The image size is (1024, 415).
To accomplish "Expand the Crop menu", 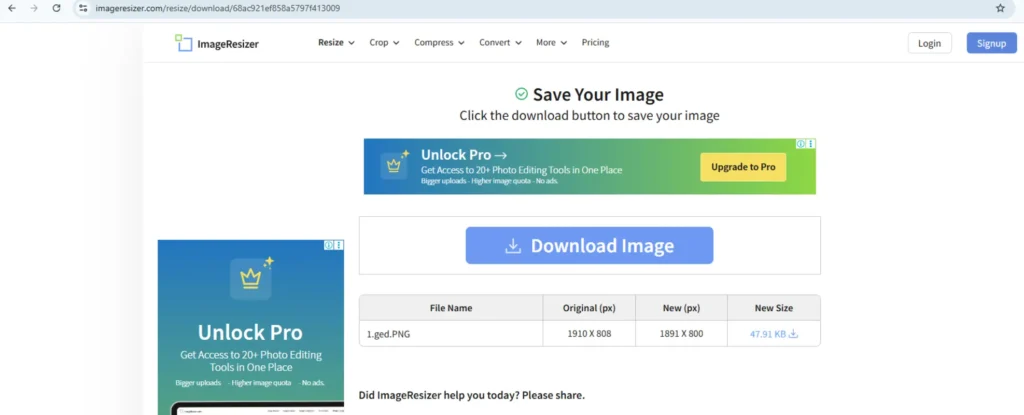I will tap(384, 42).
